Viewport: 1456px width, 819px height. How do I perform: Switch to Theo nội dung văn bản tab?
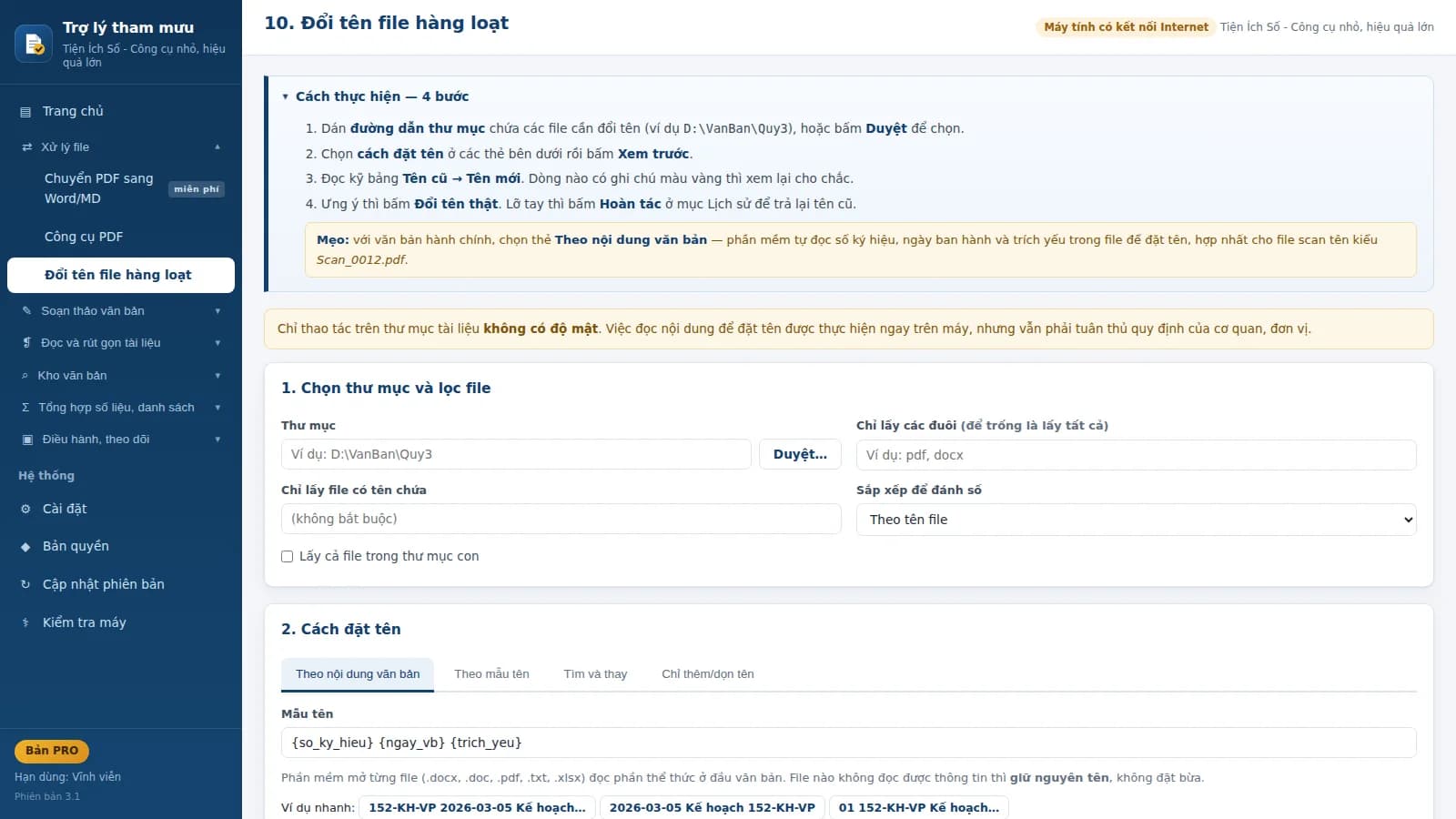(358, 674)
